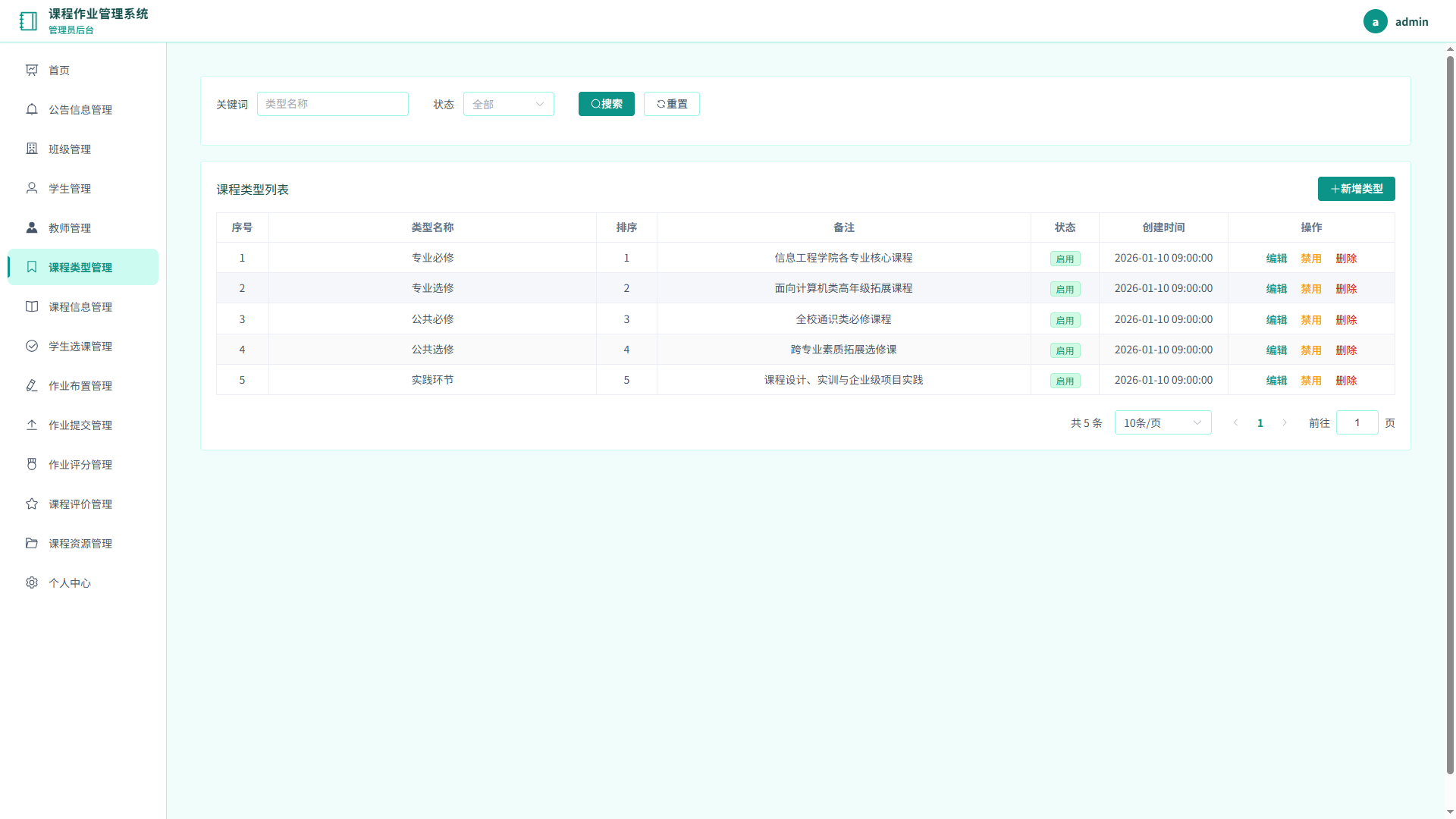This screenshot has height=819, width=1456.
Task: Go to next page arrow in pagination
Action: click(x=1285, y=422)
